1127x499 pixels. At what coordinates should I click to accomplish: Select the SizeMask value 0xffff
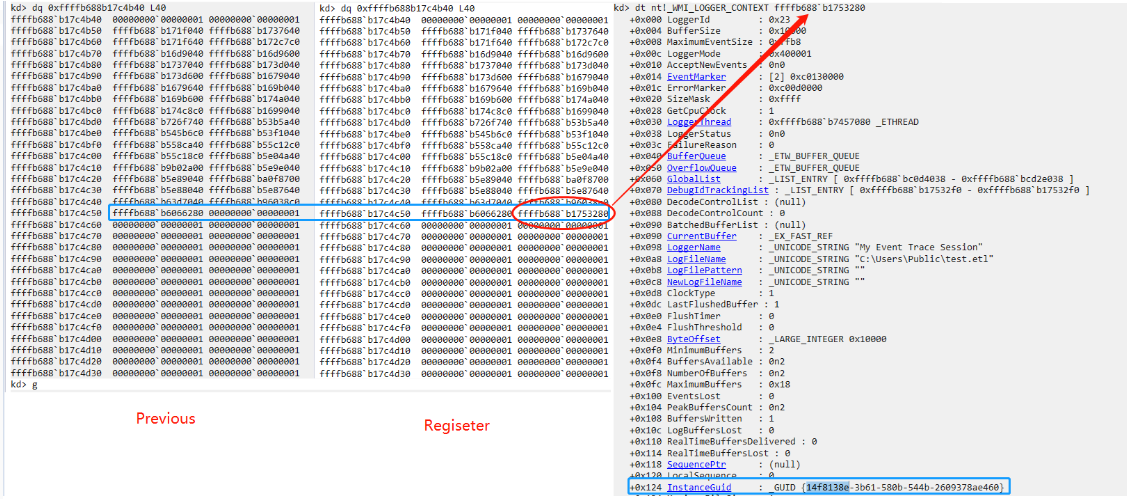pos(786,100)
